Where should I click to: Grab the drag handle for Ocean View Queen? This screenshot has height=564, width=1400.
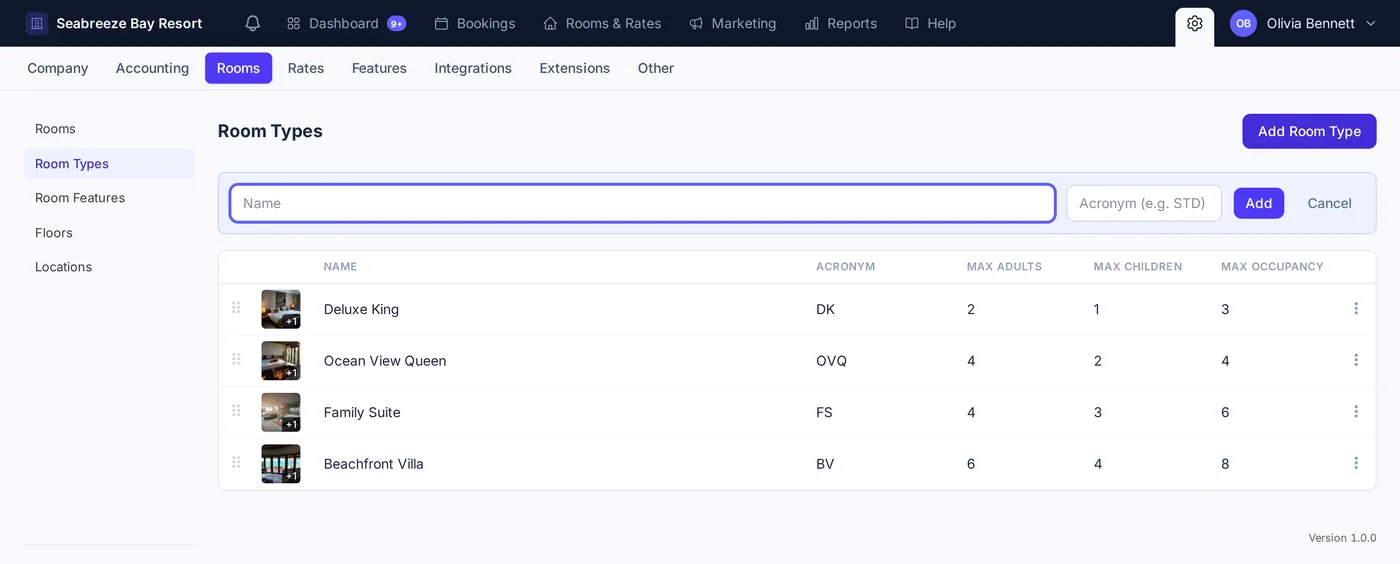coord(236,360)
